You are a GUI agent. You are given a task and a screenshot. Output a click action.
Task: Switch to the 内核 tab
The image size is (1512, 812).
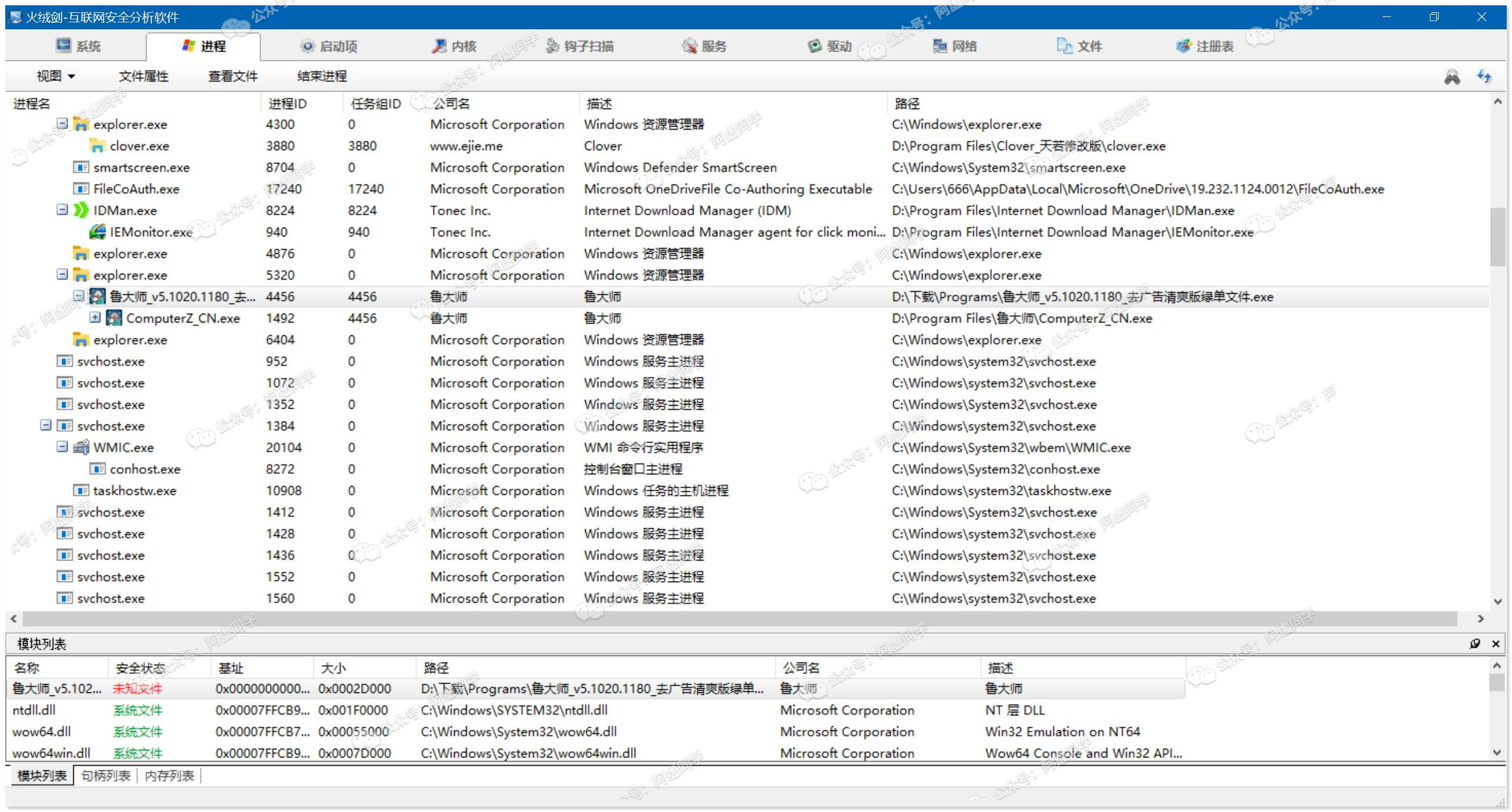point(455,46)
